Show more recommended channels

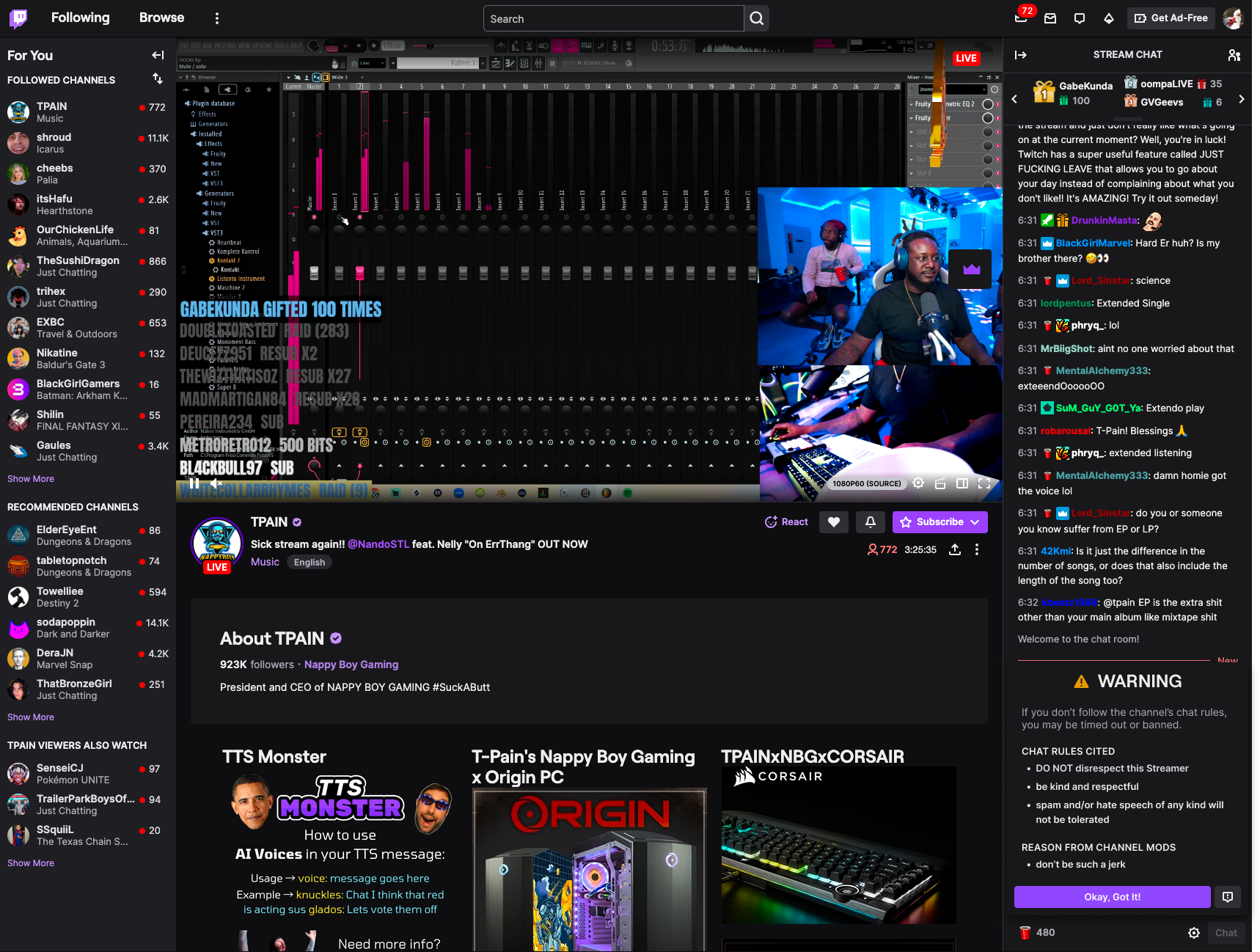(x=31, y=717)
